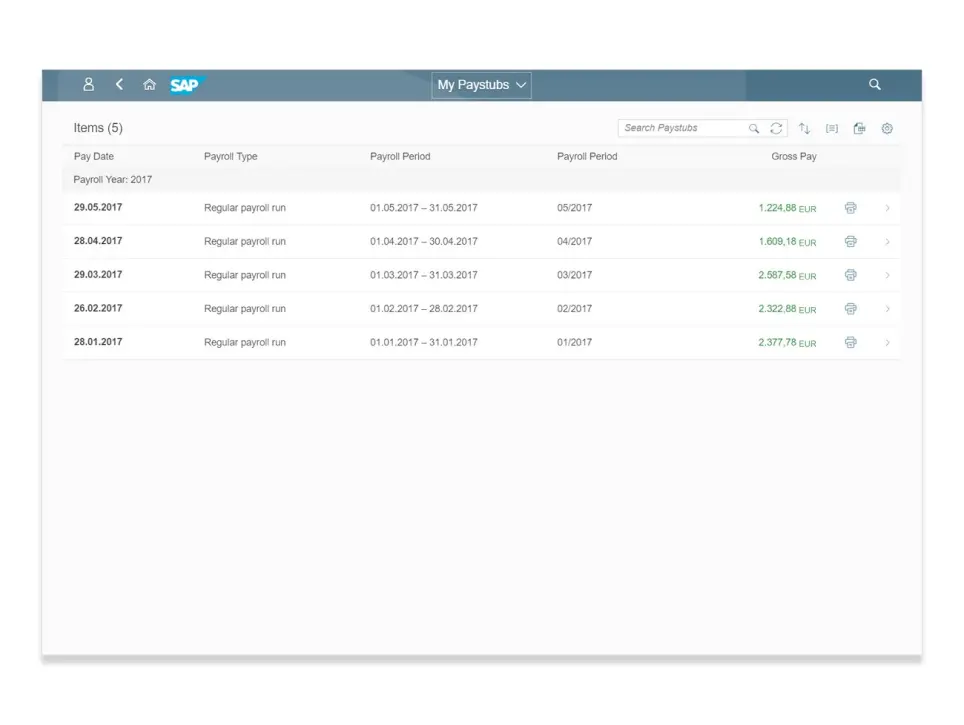Open details chevron for 29.03.2017 row
This screenshot has width=964, height=725.
[888, 275]
